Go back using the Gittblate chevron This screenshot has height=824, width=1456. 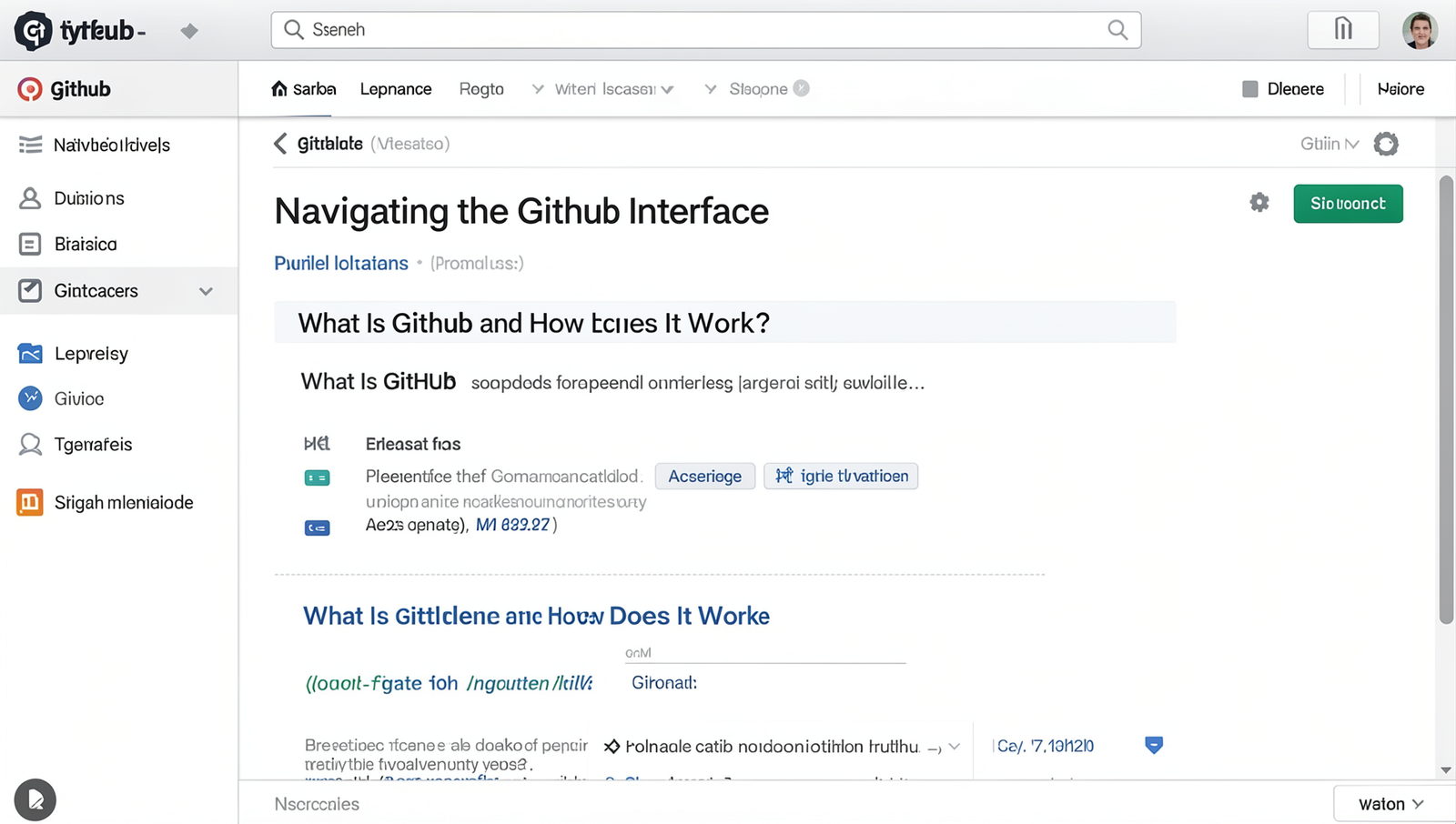pyautogui.click(x=280, y=144)
